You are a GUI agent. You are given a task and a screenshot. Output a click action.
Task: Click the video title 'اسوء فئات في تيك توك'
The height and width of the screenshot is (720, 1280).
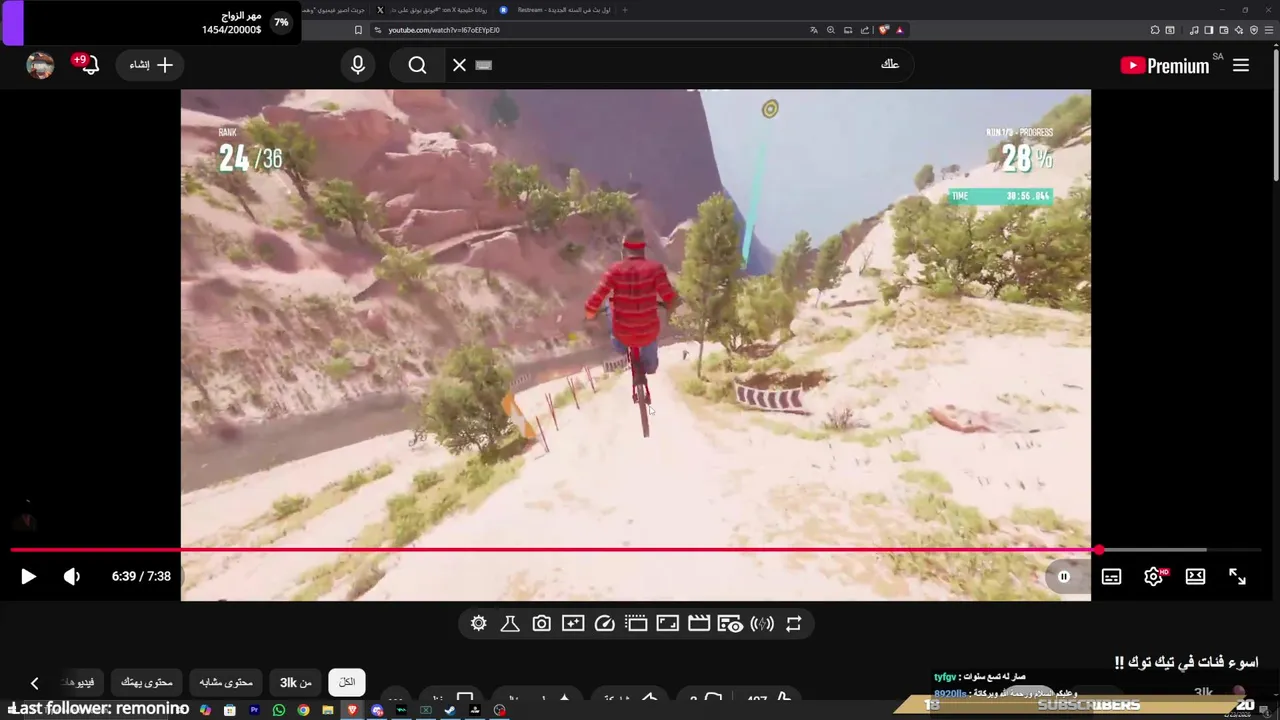(x=1186, y=662)
